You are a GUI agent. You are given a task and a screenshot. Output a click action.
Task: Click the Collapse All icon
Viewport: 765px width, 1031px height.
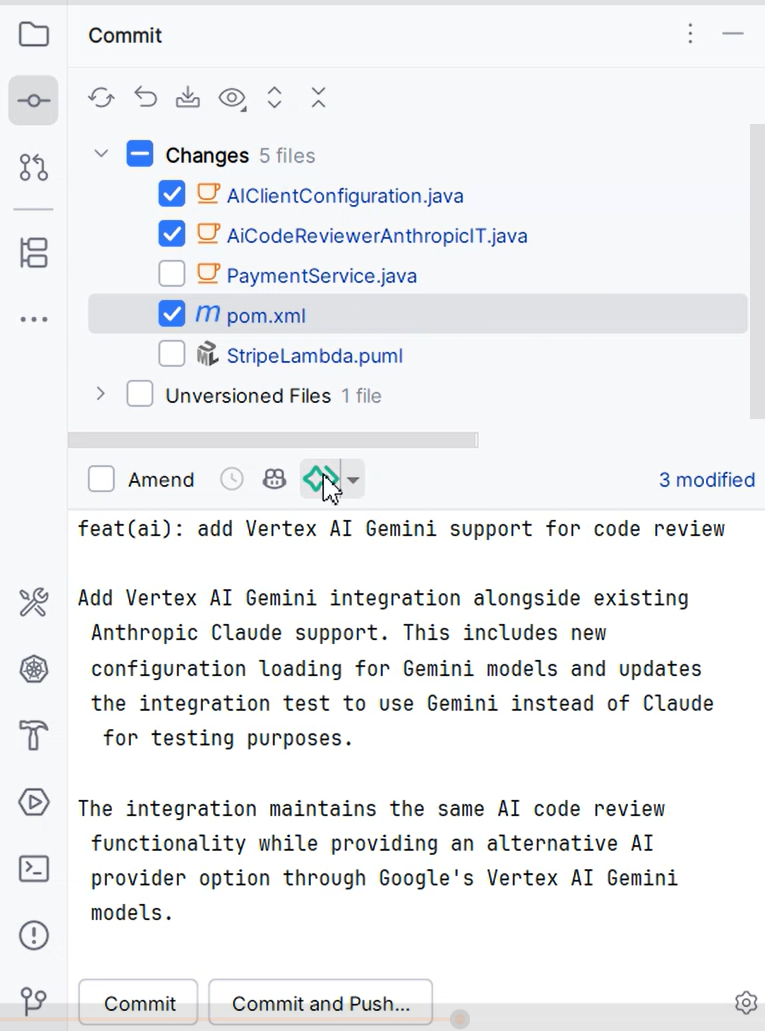pos(318,97)
